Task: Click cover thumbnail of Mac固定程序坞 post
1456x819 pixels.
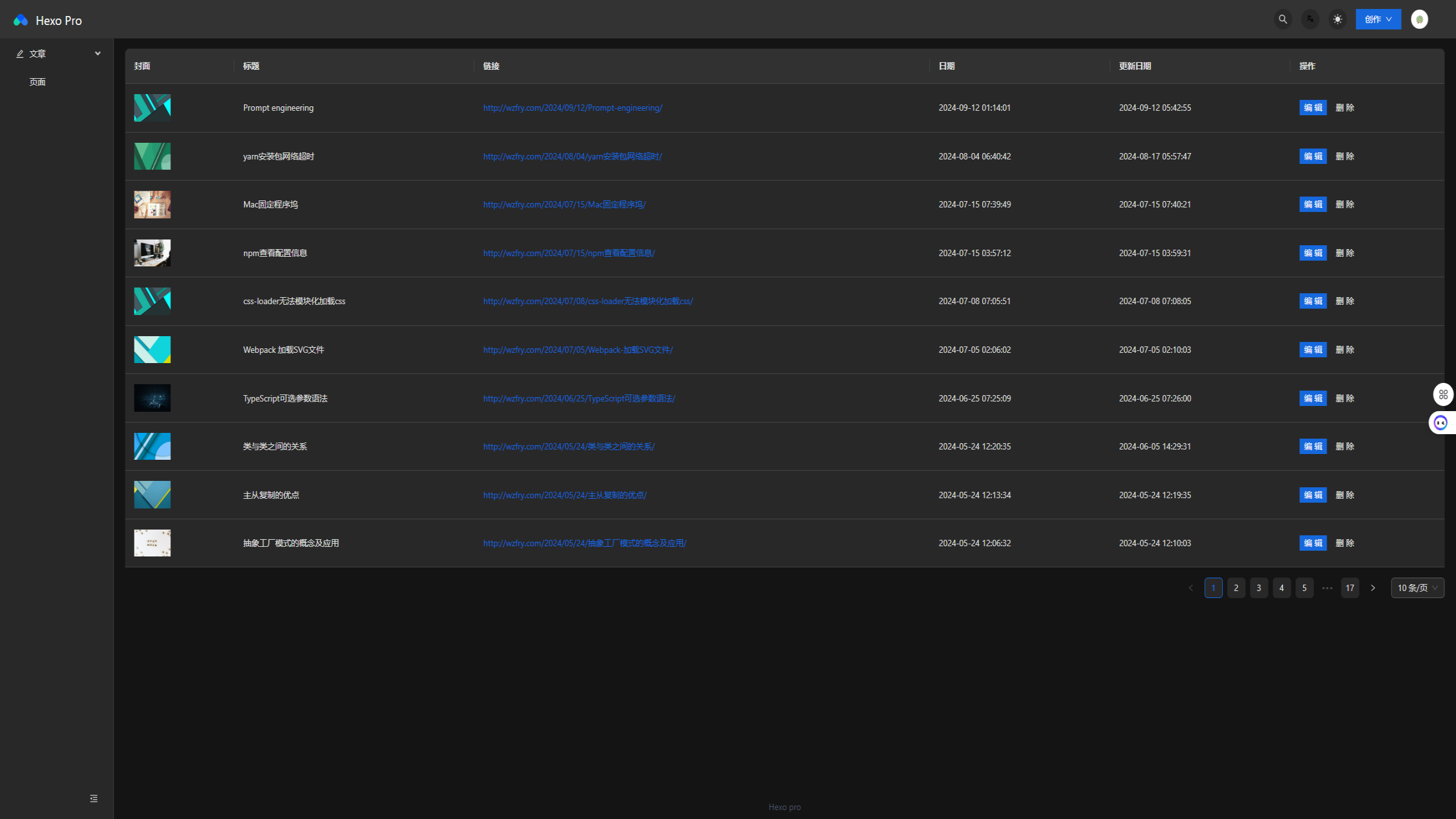Action: (152, 205)
